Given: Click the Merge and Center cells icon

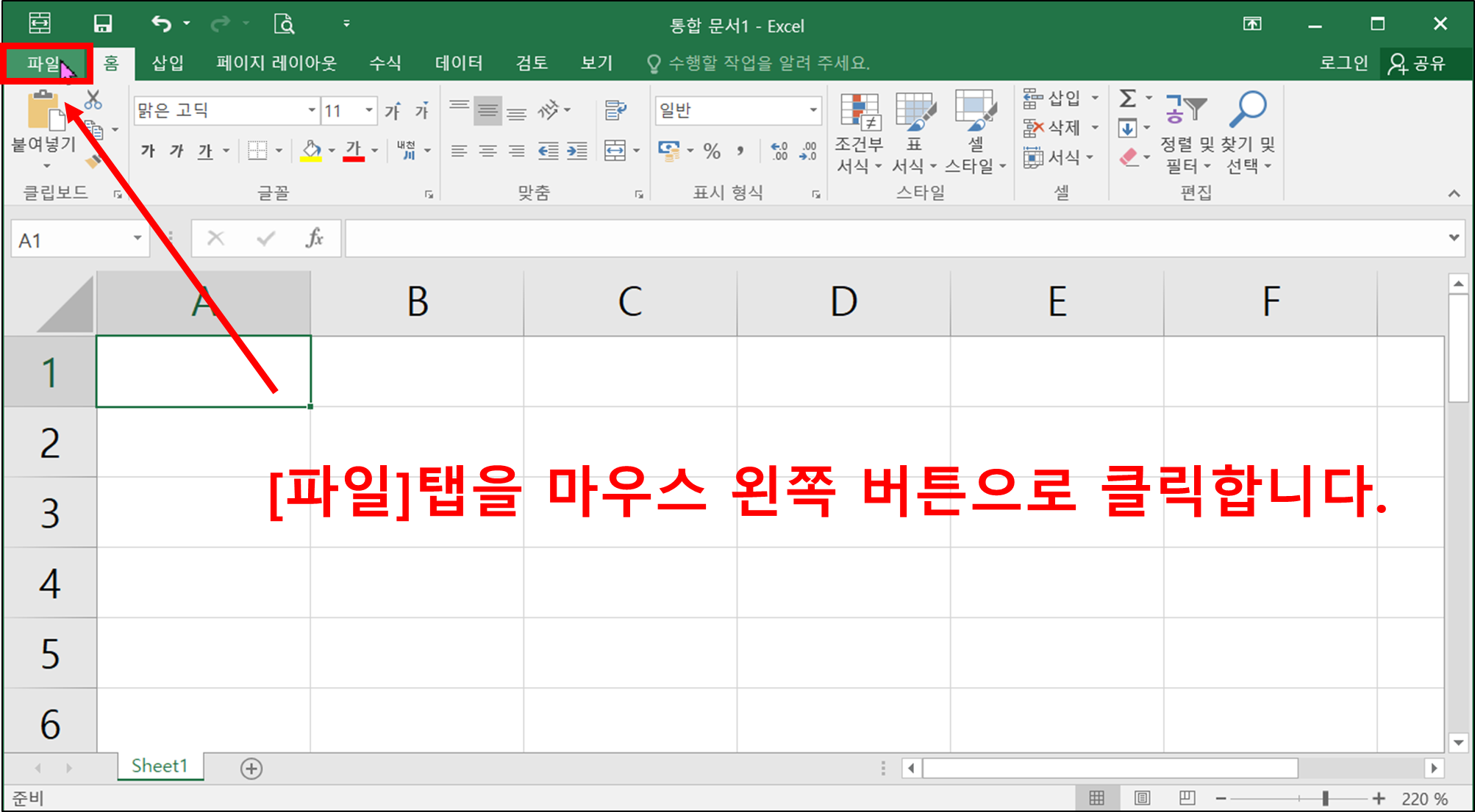Looking at the screenshot, I should coord(615,151).
